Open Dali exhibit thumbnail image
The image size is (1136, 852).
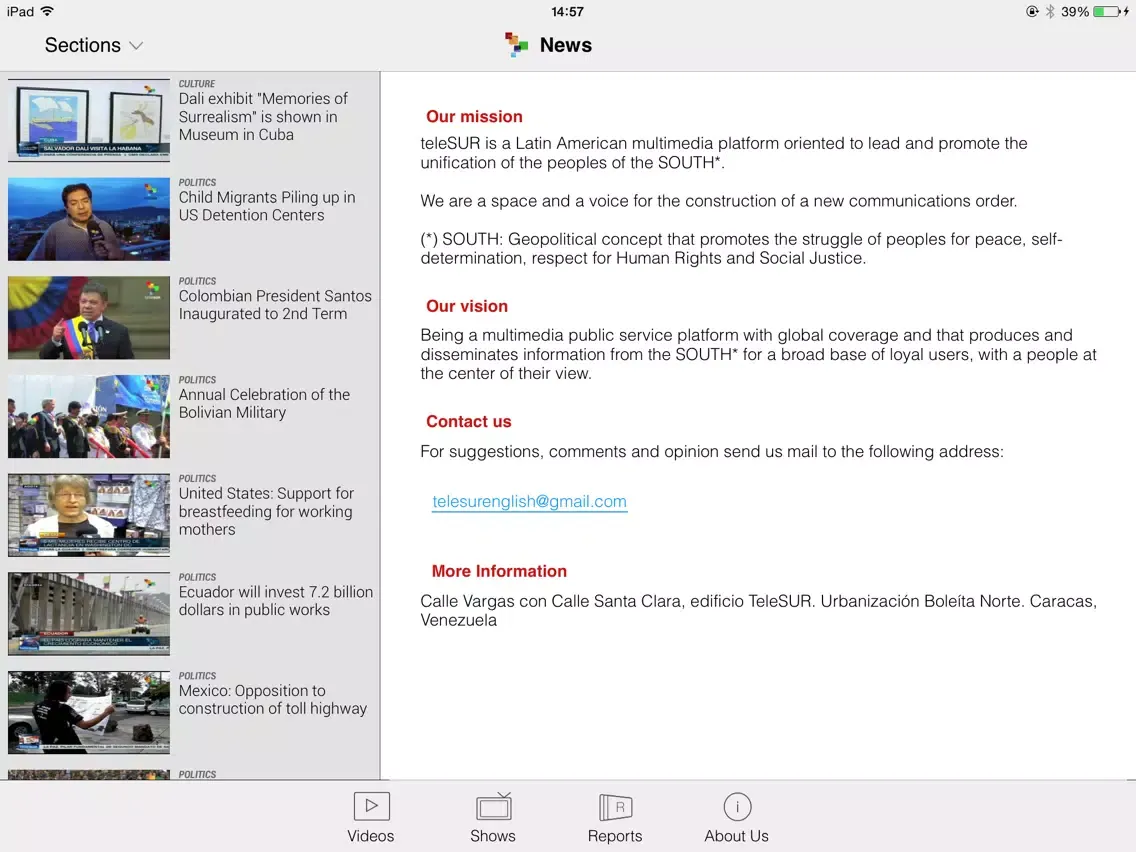point(89,120)
